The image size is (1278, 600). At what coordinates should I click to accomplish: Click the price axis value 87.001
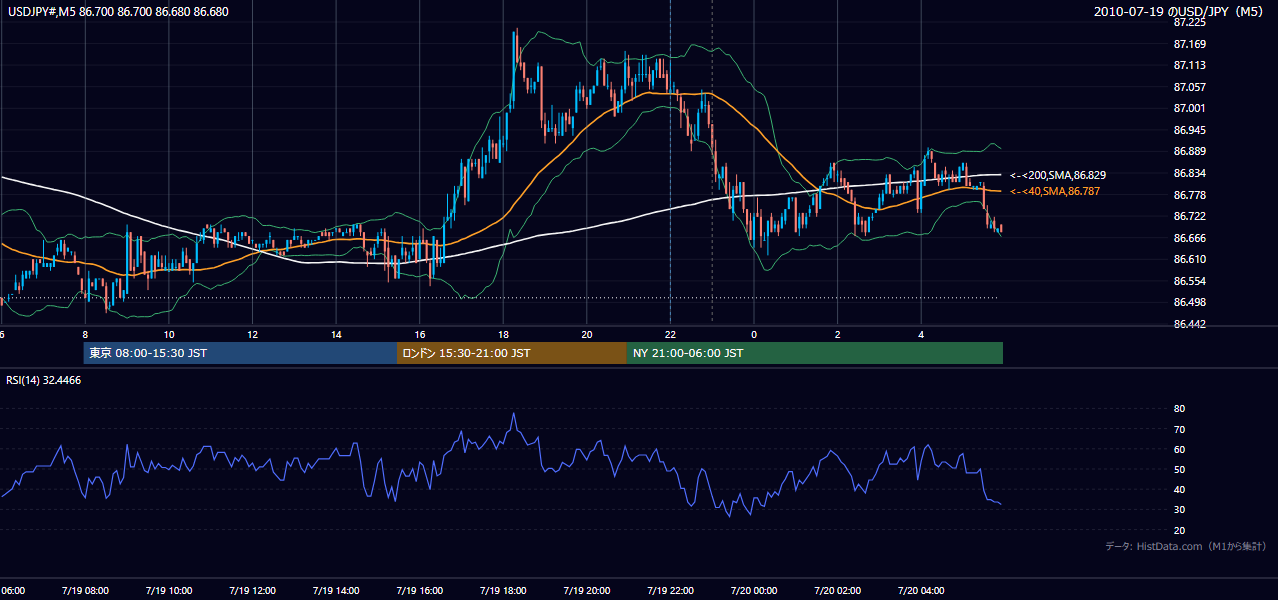click(x=1190, y=109)
